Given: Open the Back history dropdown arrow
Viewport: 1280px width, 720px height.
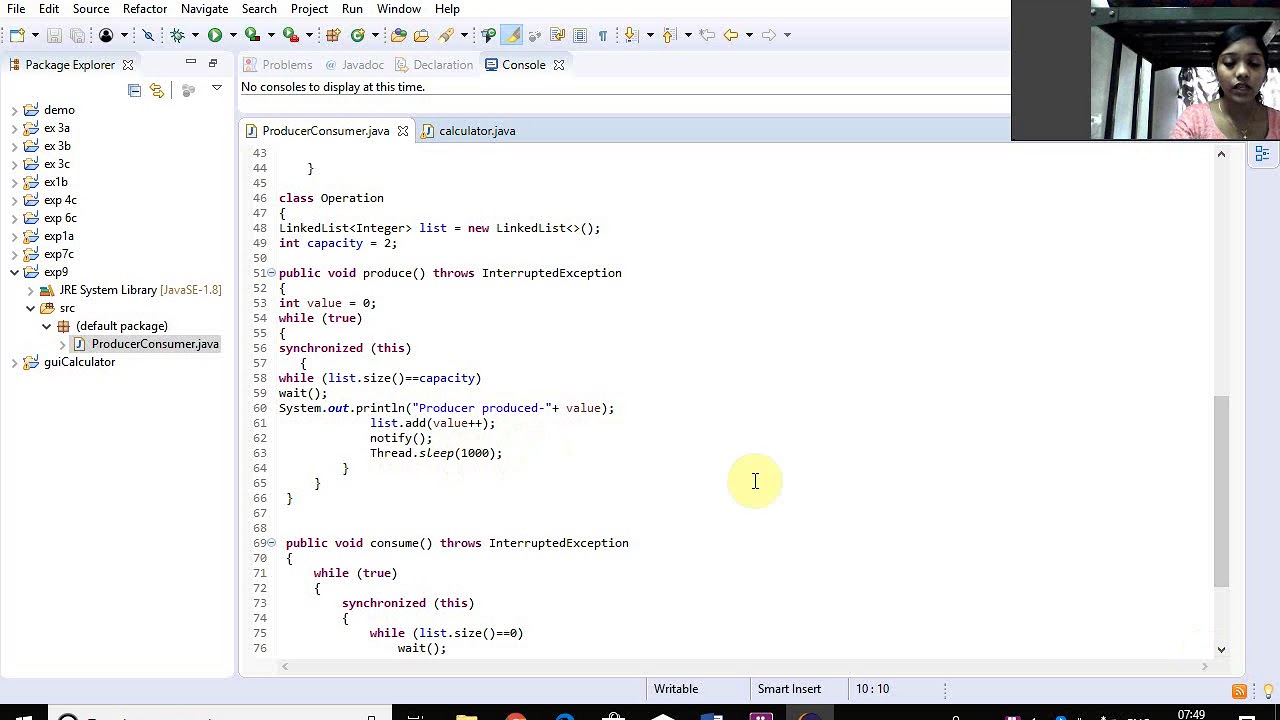Looking at the screenshot, I should coord(749,35).
